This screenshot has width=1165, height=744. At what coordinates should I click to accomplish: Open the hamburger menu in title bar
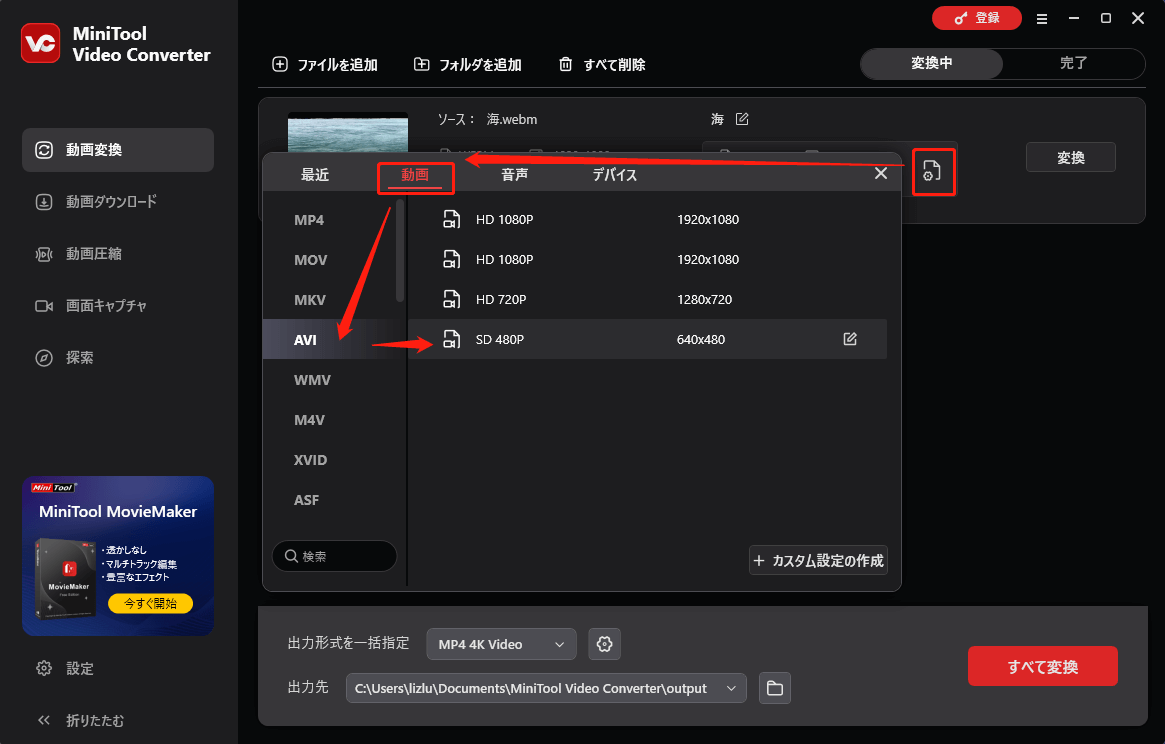click(1042, 19)
